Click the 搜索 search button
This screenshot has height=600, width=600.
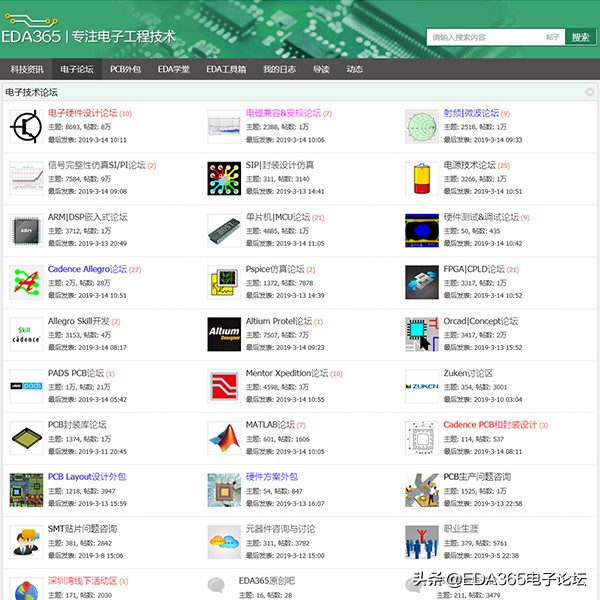coord(580,37)
